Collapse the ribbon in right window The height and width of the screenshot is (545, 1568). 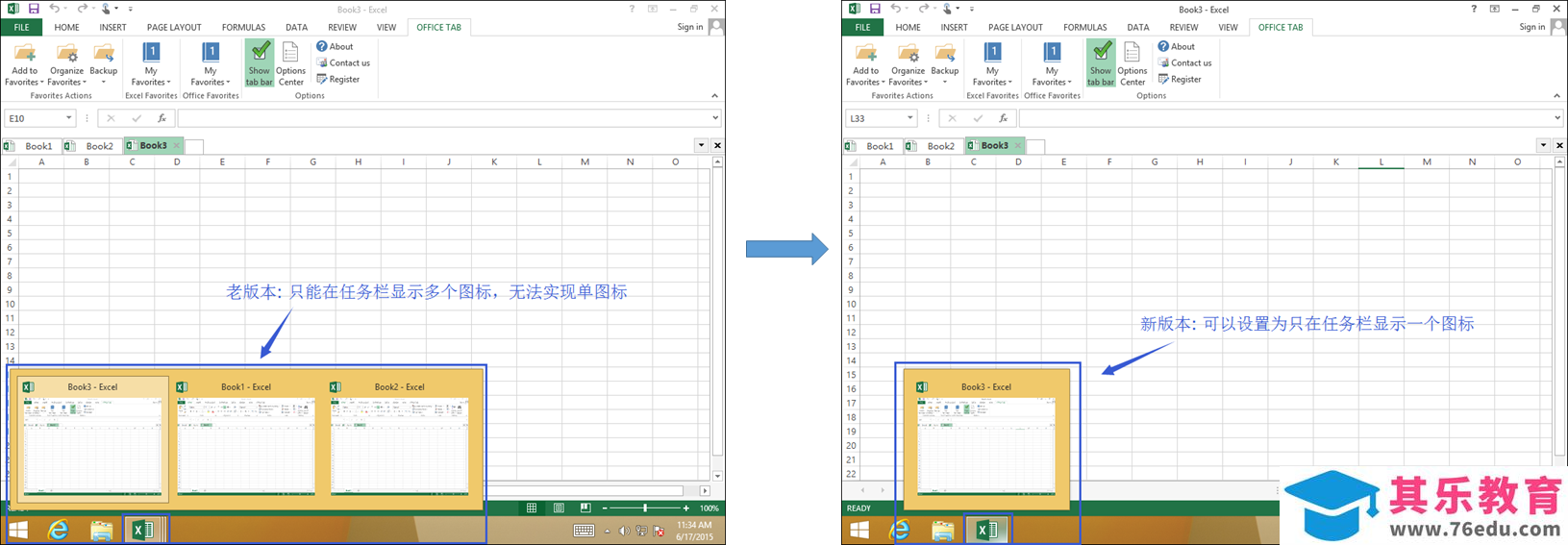click(x=1556, y=95)
